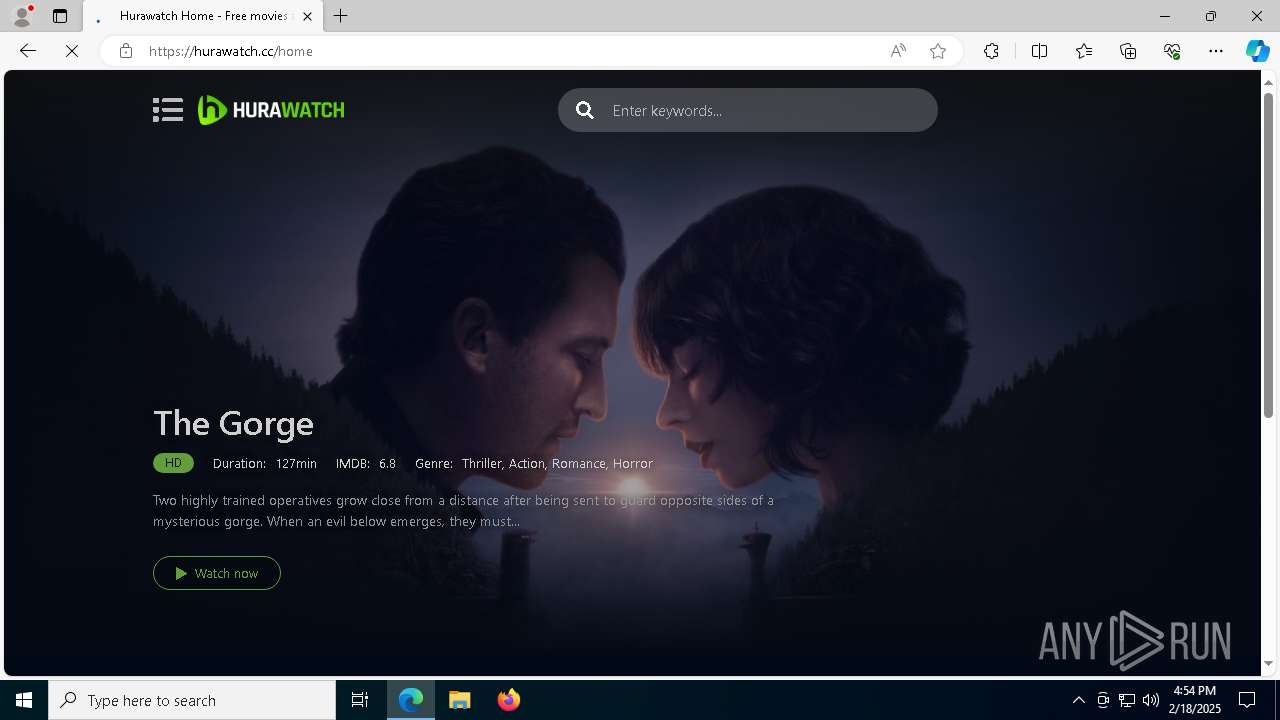Viewport: 1280px width, 720px height.
Task: Click the search magnifier icon
Action: 585,110
